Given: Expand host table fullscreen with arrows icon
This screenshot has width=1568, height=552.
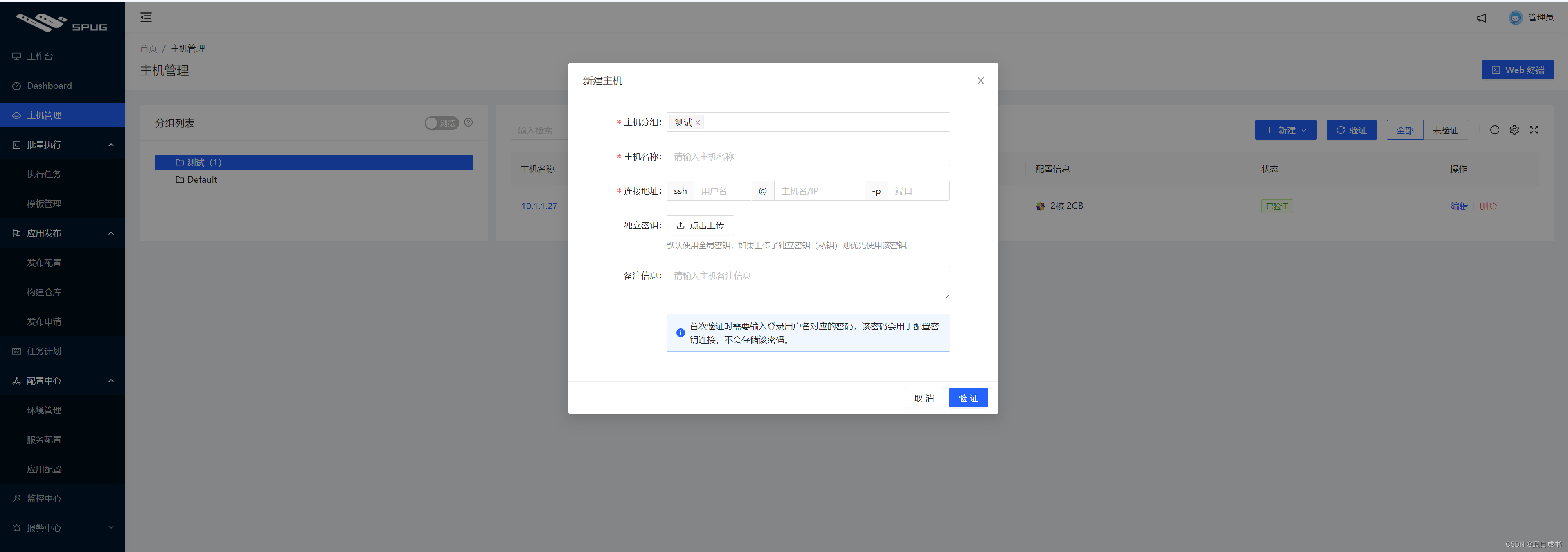Looking at the screenshot, I should click(1534, 130).
